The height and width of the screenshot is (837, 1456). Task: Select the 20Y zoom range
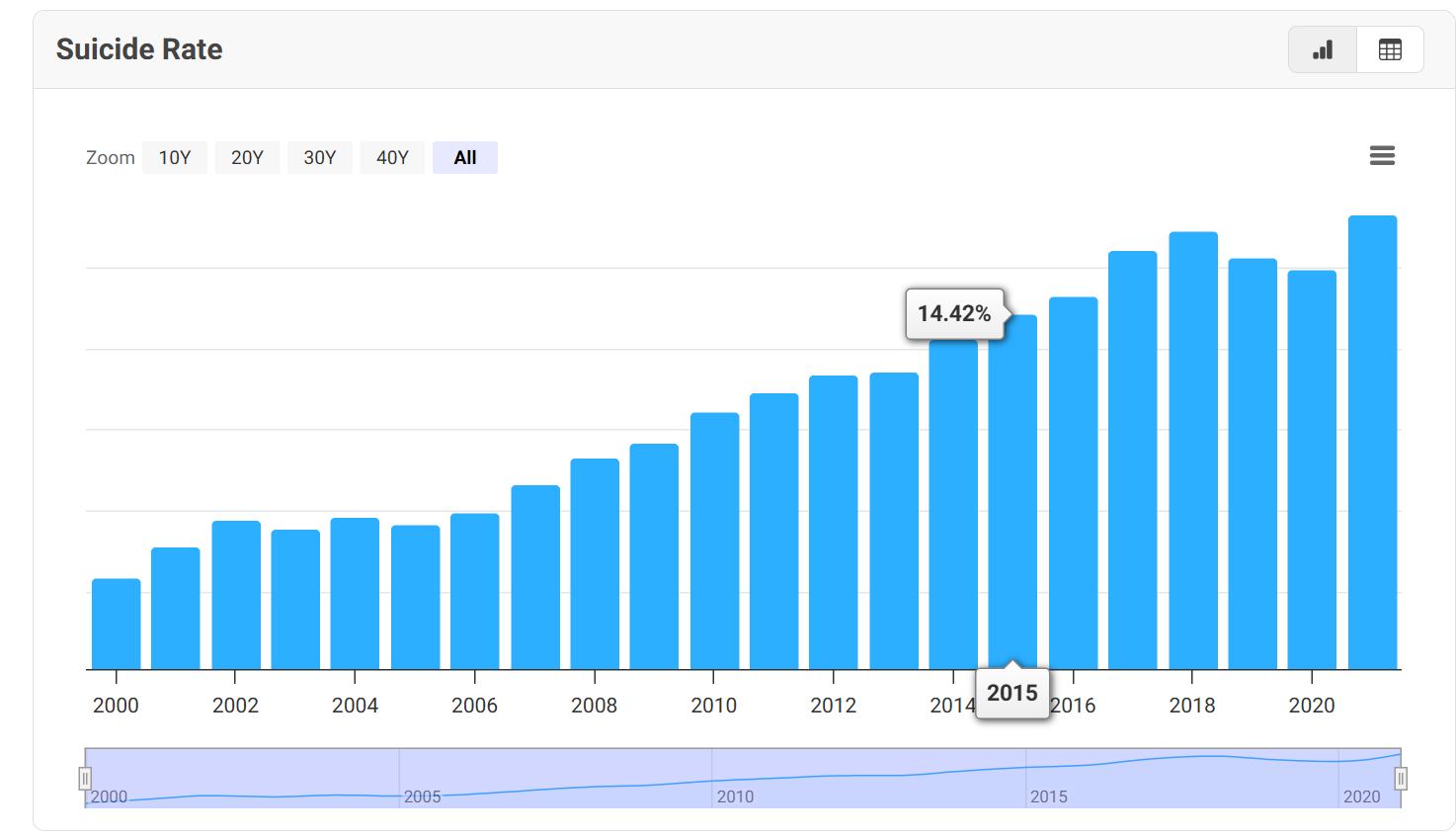click(247, 157)
